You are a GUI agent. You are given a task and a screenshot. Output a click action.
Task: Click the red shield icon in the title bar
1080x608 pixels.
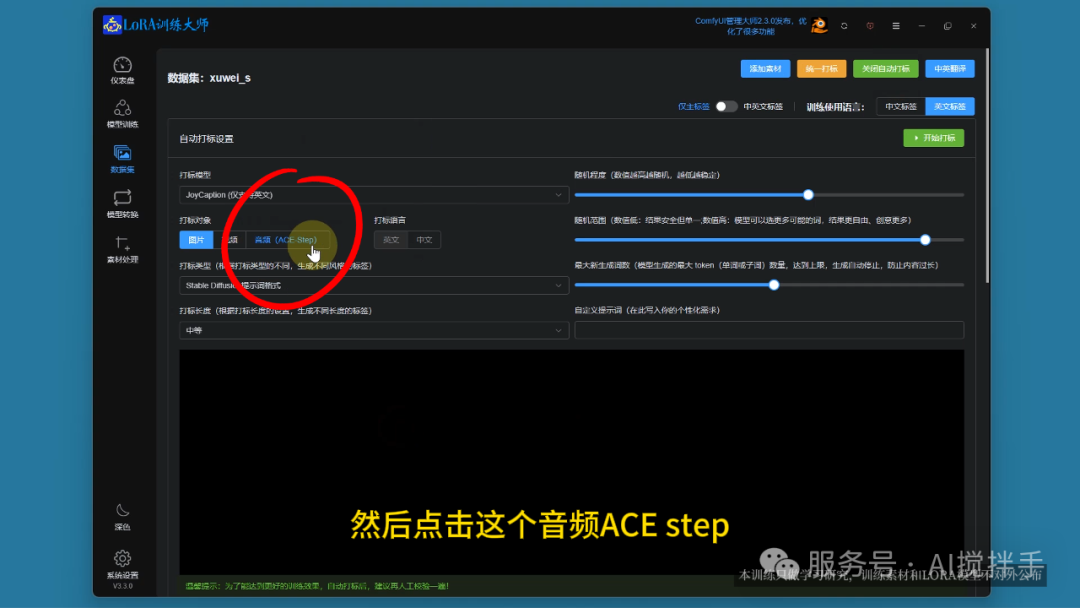(x=870, y=26)
